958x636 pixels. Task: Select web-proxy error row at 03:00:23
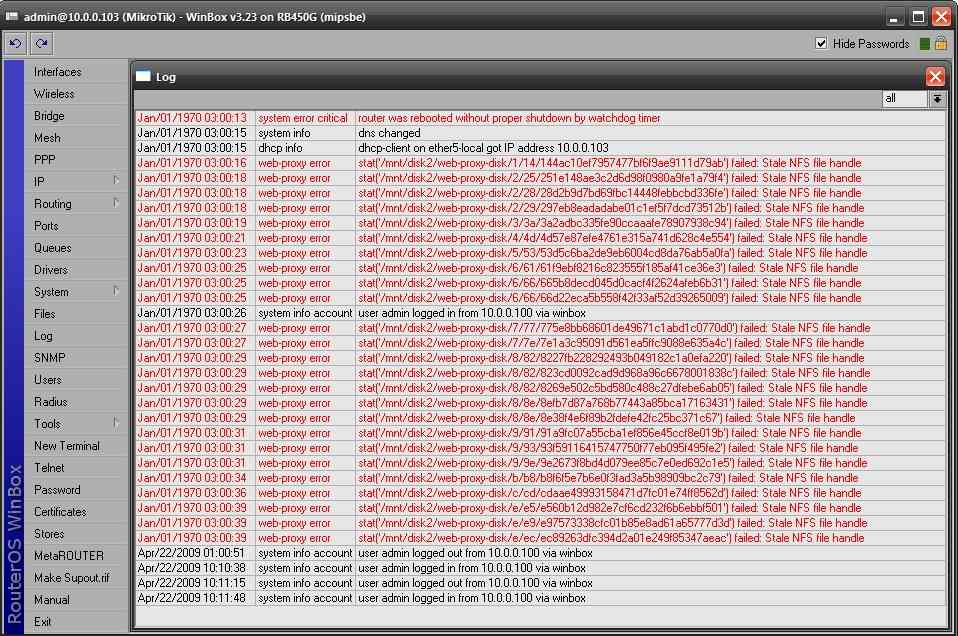pyautogui.click(x=540, y=253)
